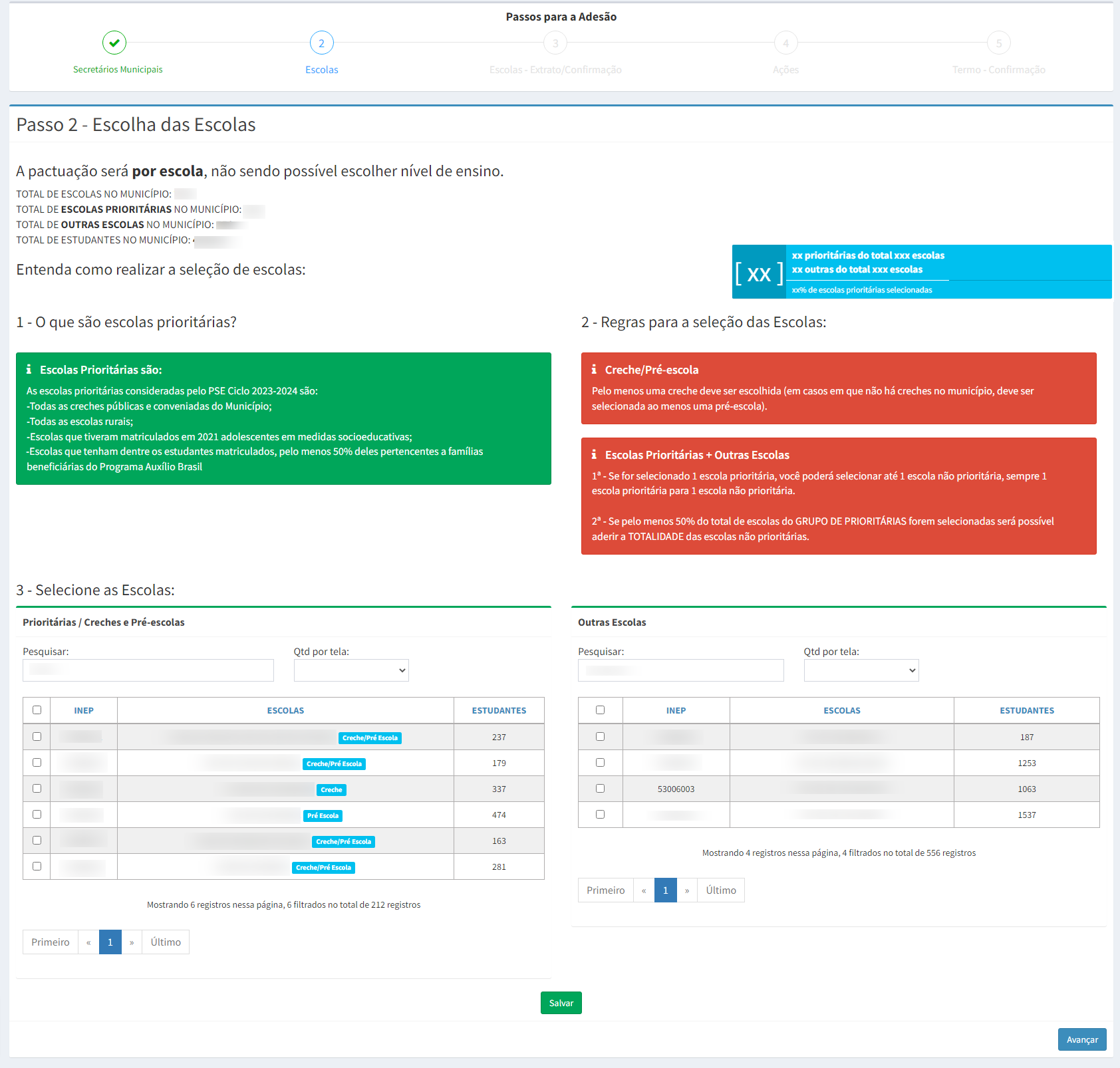Click Primeiro in Prioritárias pagination

[x=51, y=942]
